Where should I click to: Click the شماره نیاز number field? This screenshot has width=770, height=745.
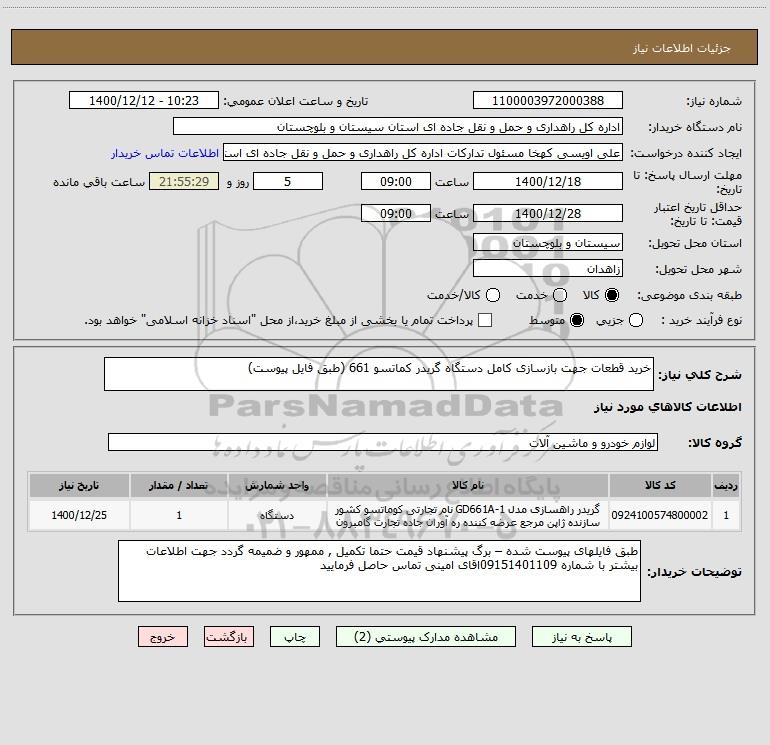[548, 100]
